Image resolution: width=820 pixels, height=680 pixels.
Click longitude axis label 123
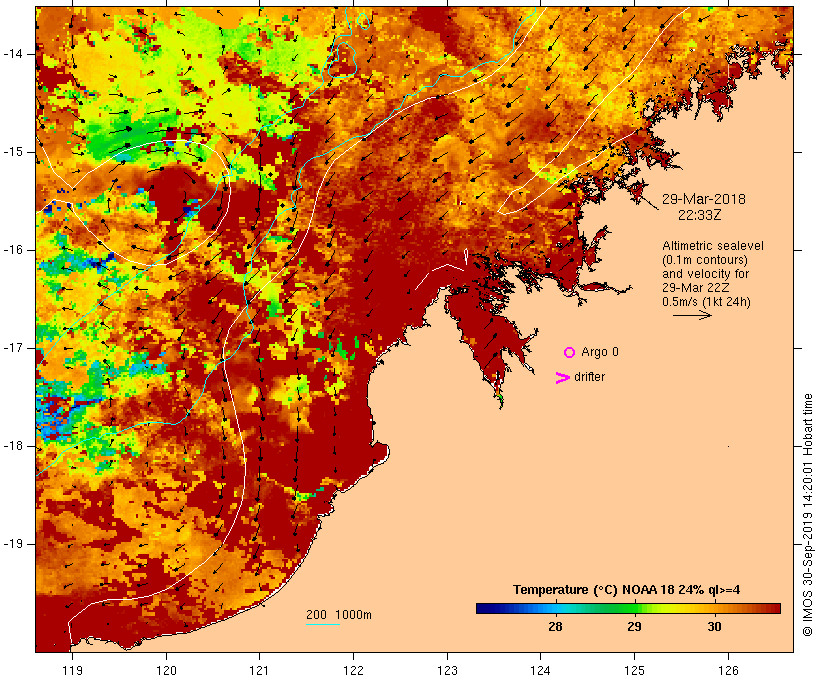(447, 670)
